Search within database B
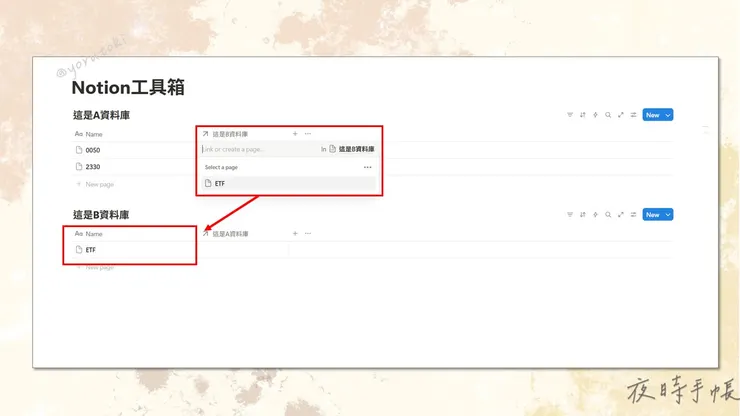 [x=608, y=214]
